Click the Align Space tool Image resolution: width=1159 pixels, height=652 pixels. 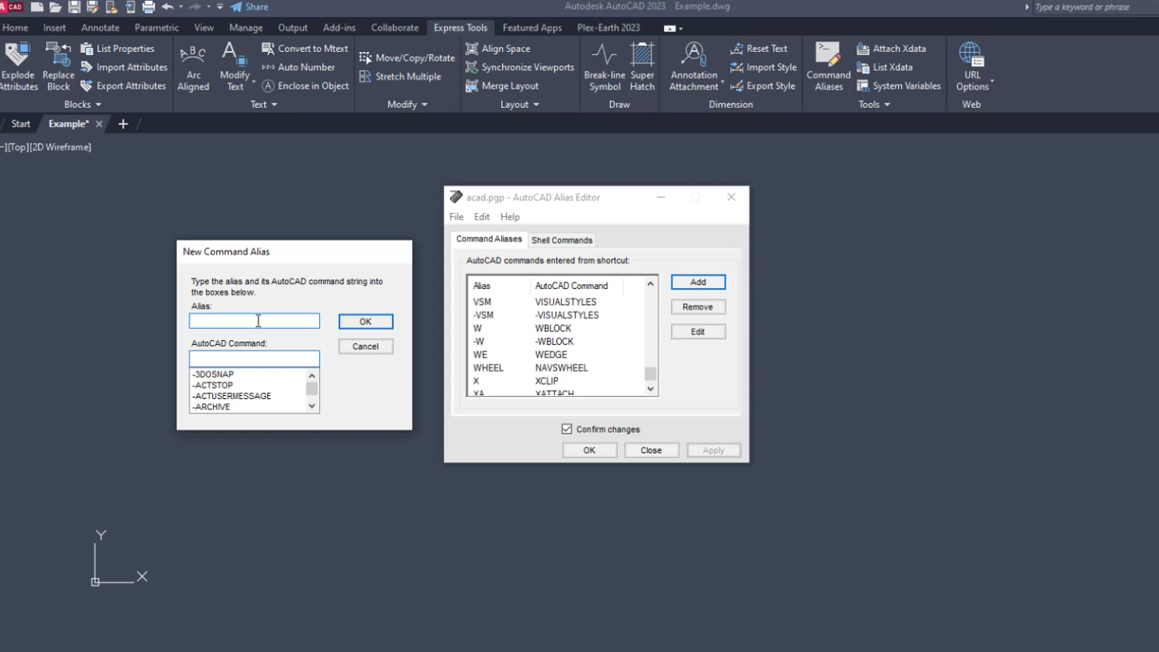498,48
